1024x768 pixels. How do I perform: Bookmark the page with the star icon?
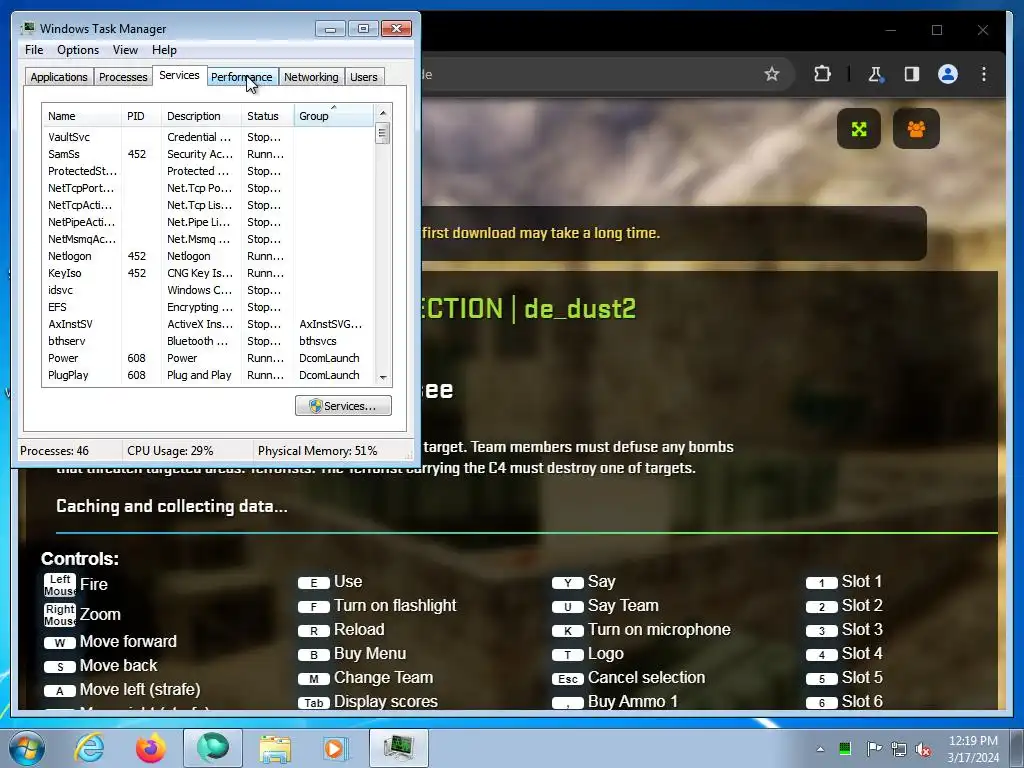(772, 74)
